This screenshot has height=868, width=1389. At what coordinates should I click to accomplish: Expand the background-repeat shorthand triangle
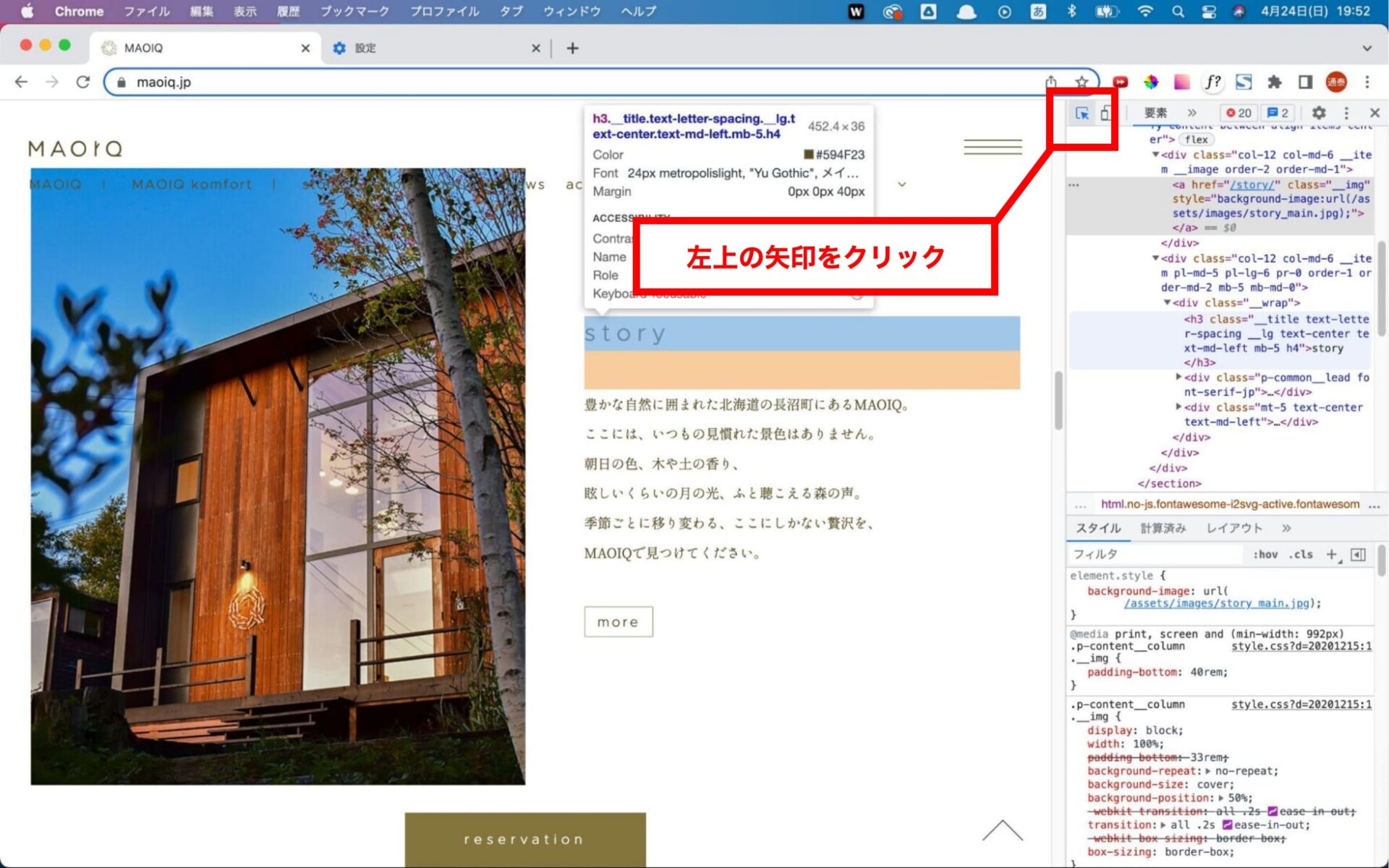tap(1208, 771)
